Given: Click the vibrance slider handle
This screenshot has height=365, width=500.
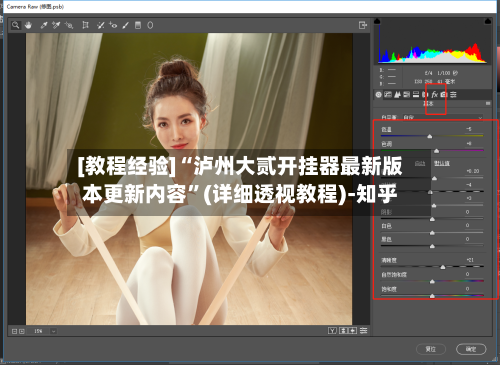Looking at the screenshot, I should point(432,282).
